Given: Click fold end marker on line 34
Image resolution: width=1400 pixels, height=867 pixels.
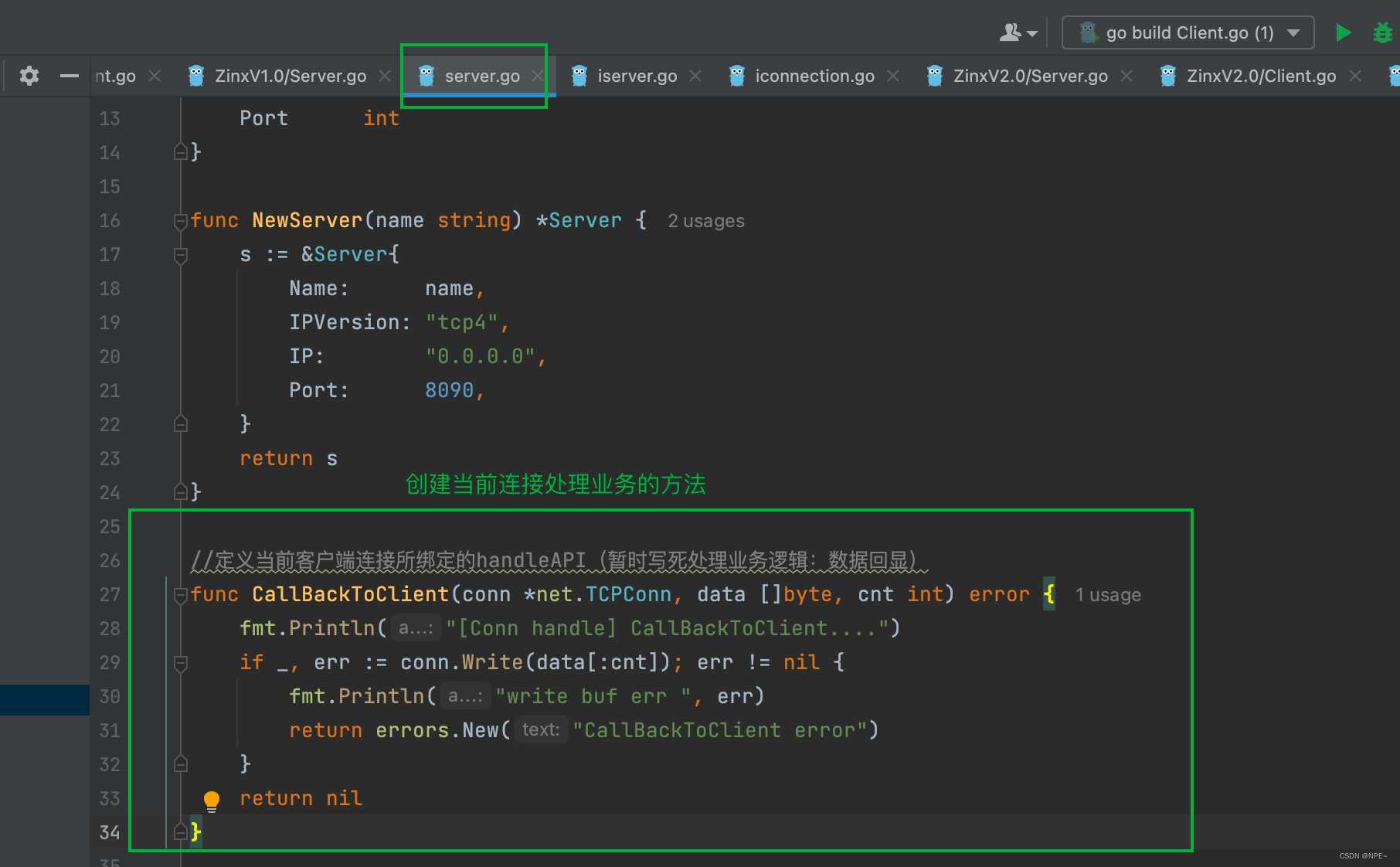Looking at the screenshot, I should click(181, 832).
